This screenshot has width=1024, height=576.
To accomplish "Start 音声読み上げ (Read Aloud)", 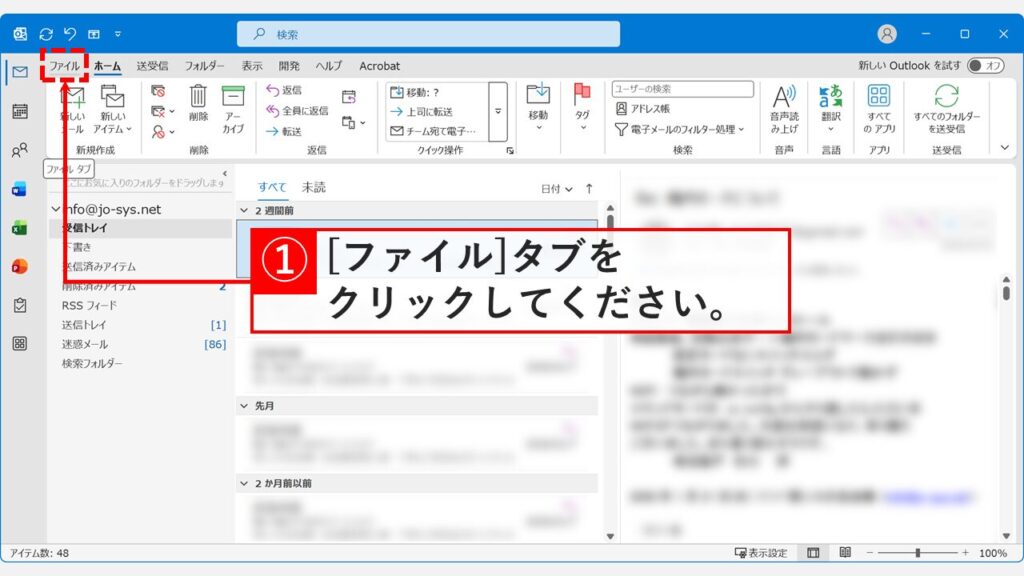I will (x=782, y=108).
